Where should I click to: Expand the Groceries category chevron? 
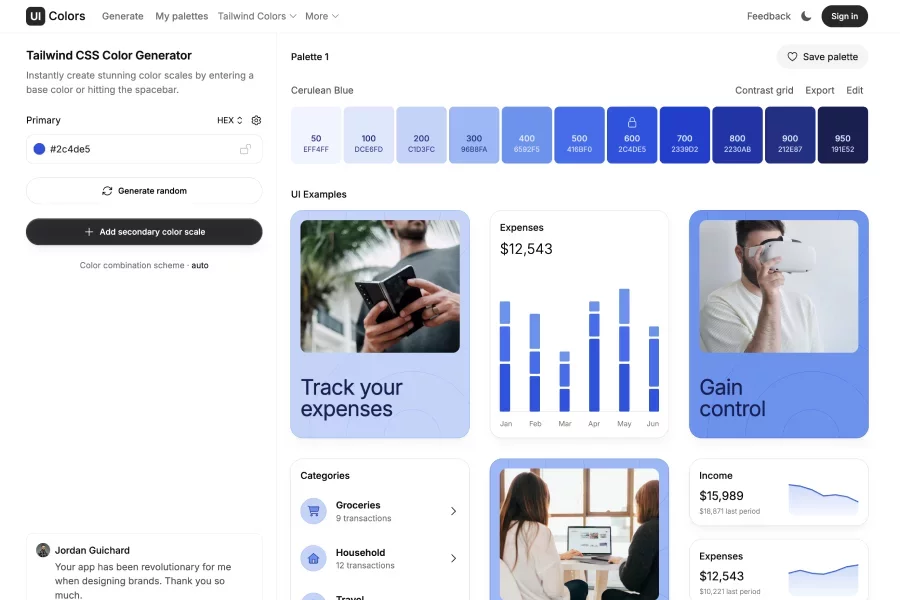453,511
